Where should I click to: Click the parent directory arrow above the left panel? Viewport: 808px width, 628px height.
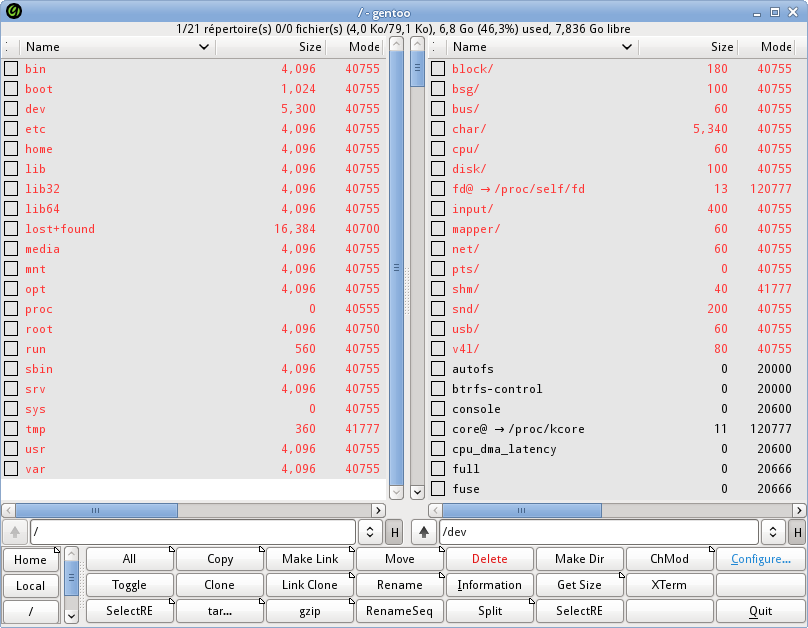point(14,532)
